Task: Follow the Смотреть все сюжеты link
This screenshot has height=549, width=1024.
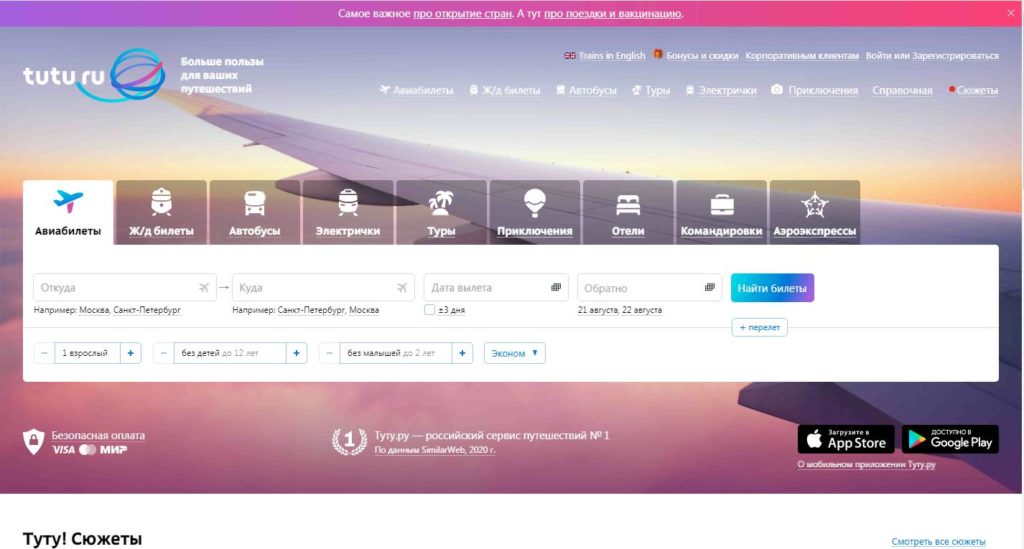Action: (938, 541)
